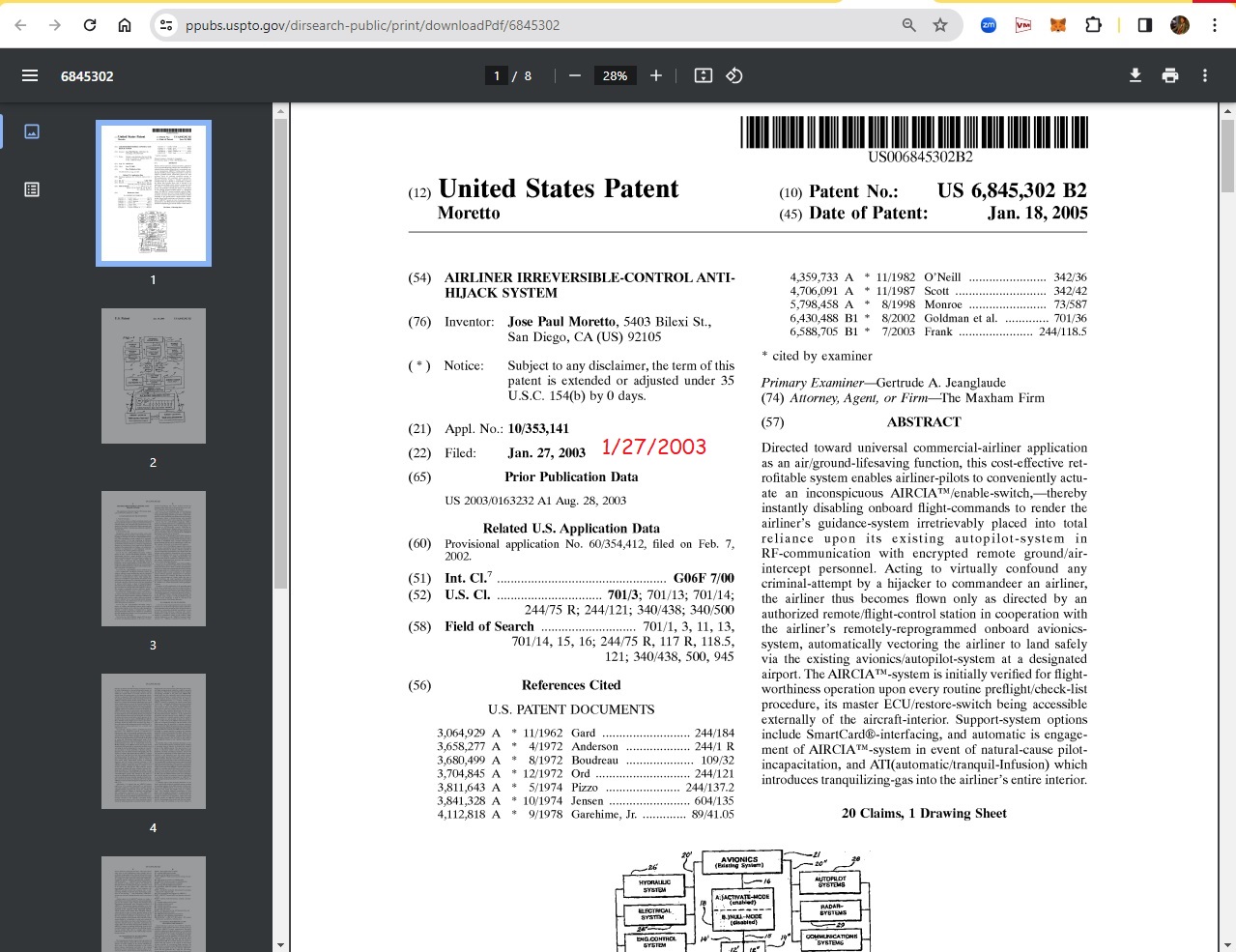Click the PDF page number field
Screen dimensions: 1236x952
pos(497,75)
